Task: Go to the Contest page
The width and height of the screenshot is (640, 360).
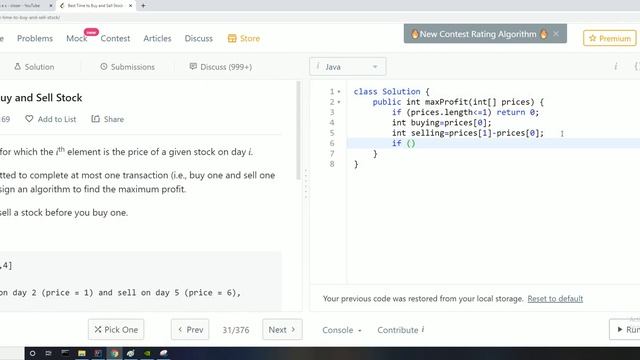Action: pos(115,38)
